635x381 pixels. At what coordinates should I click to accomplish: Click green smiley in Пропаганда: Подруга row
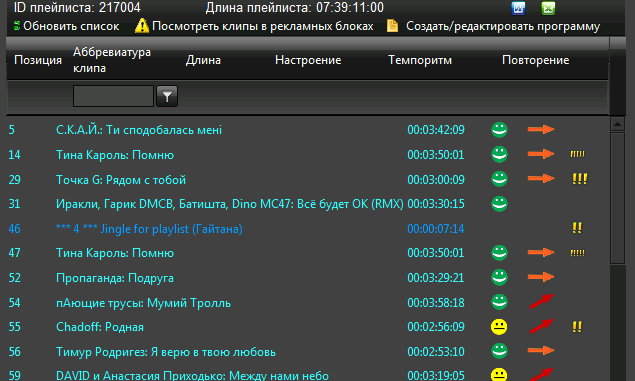[x=499, y=277]
